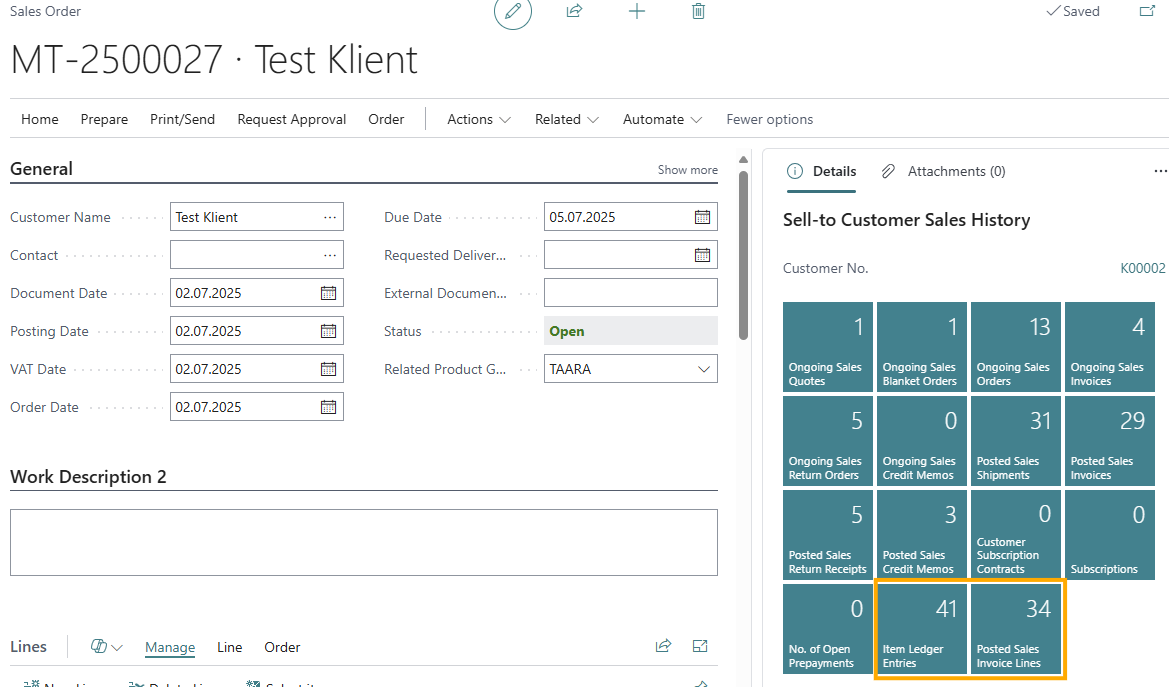Open customer number K00002 link
The height and width of the screenshot is (687, 1169).
(1142, 269)
